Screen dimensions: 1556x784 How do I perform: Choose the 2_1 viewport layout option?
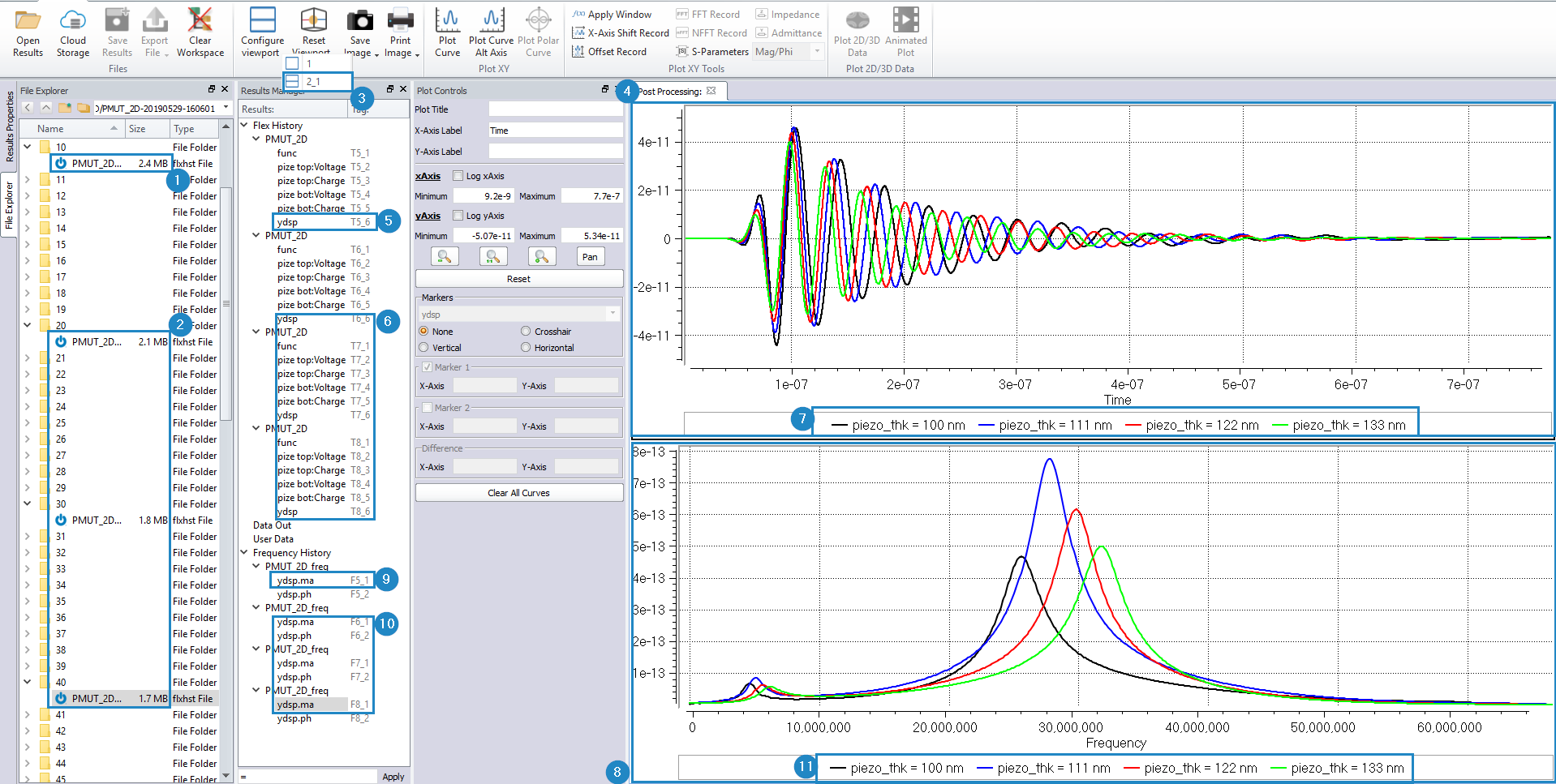(317, 82)
